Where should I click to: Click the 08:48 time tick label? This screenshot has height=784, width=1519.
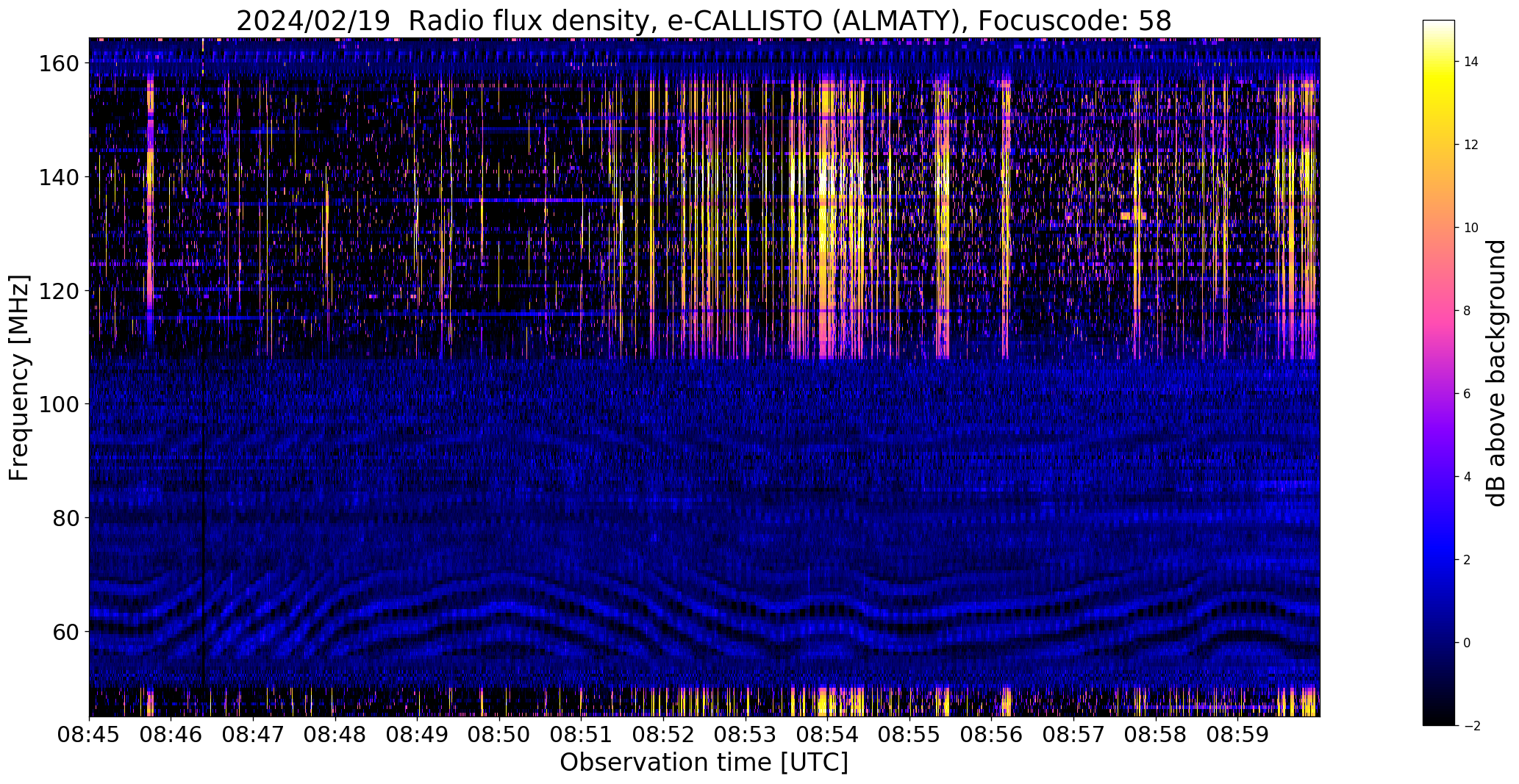tap(335, 736)
